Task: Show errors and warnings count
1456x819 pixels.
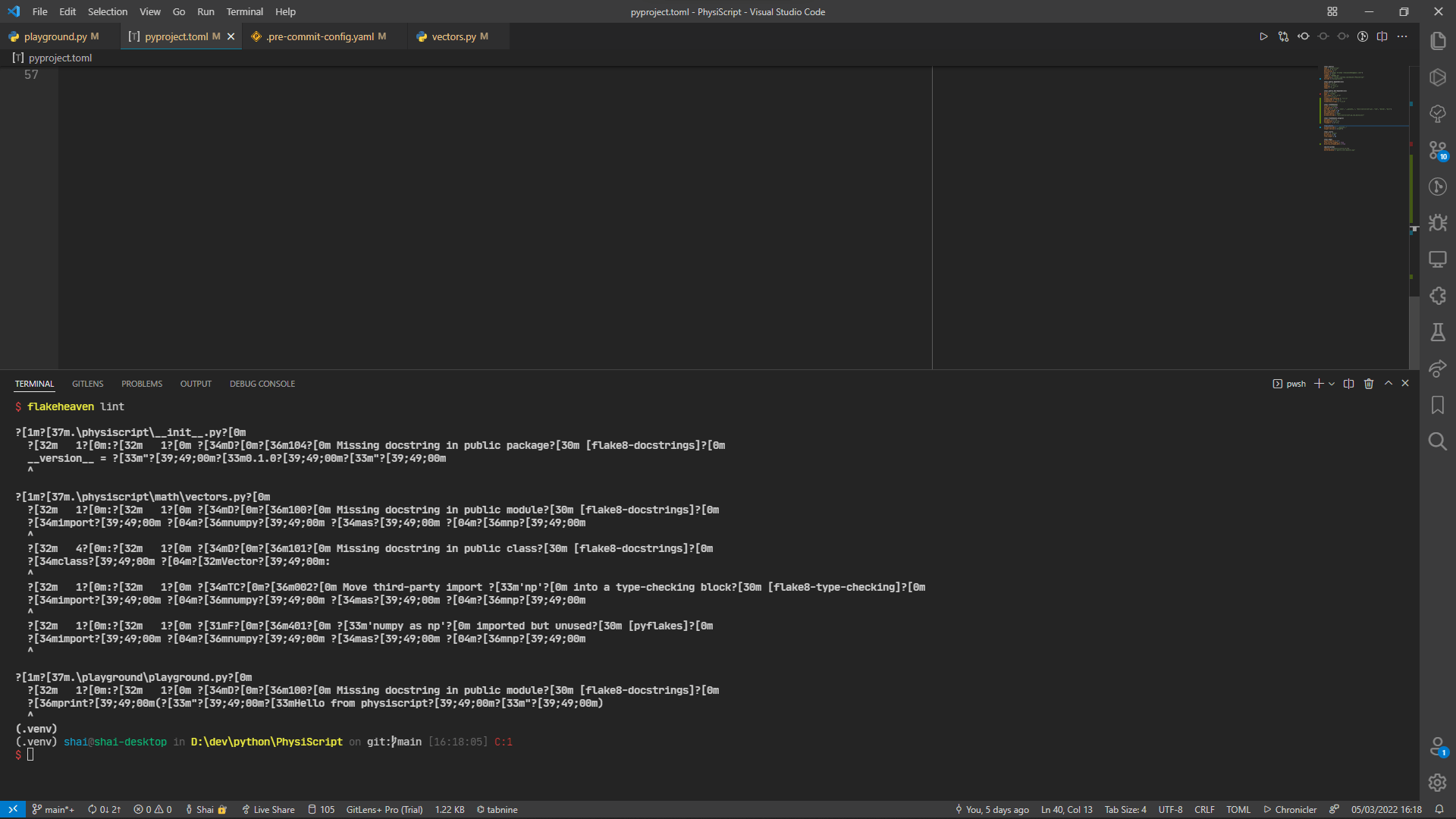Action: (152, 809)
